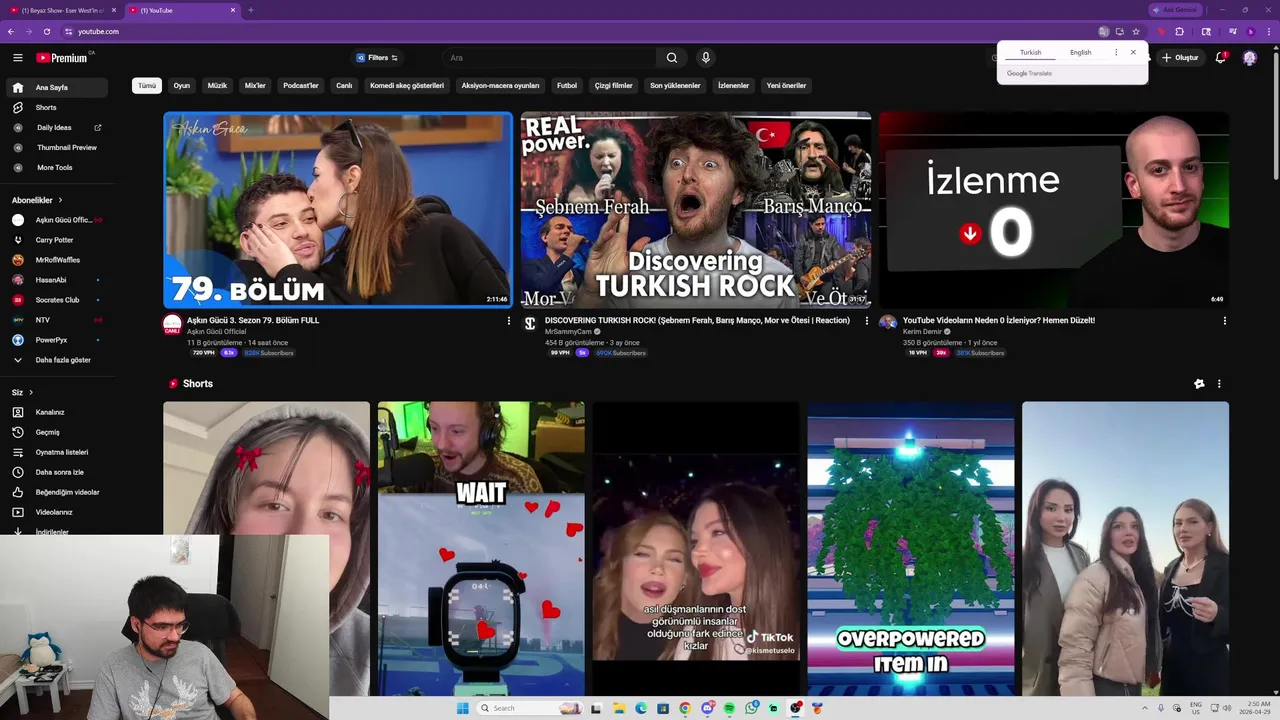The height and width of the screenshot is (720, 1280).
Task: Play the İzlenme 0 video thumbnail
Action: pos(1054,209)
